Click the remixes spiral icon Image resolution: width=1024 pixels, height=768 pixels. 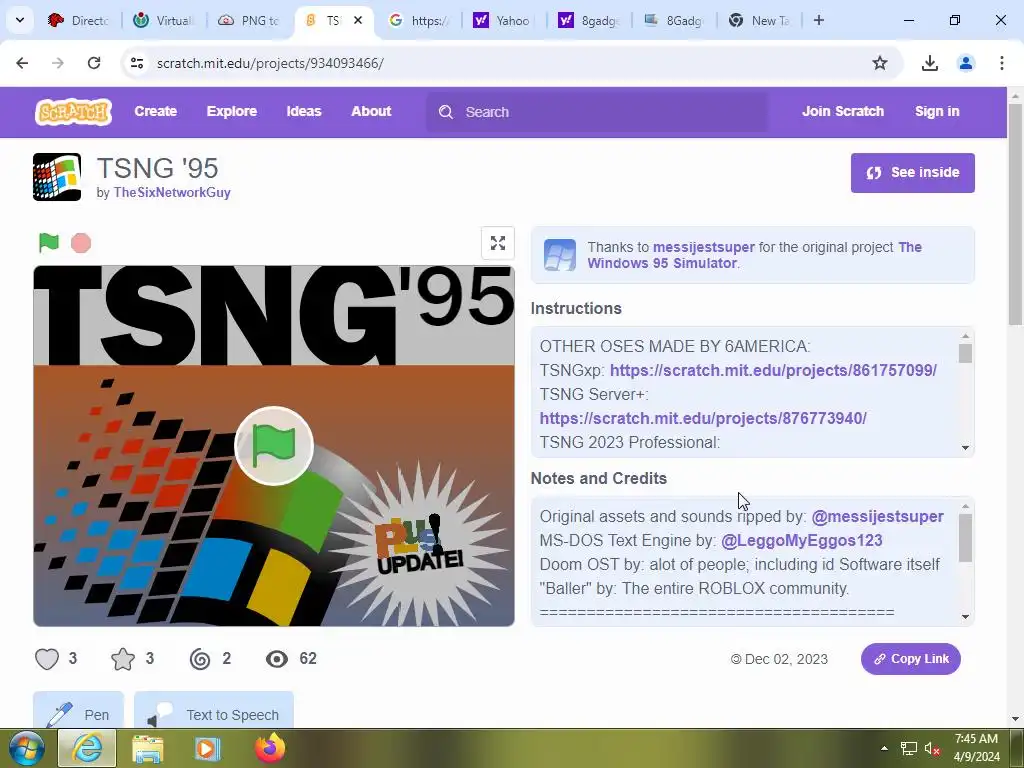coord(200,659)
